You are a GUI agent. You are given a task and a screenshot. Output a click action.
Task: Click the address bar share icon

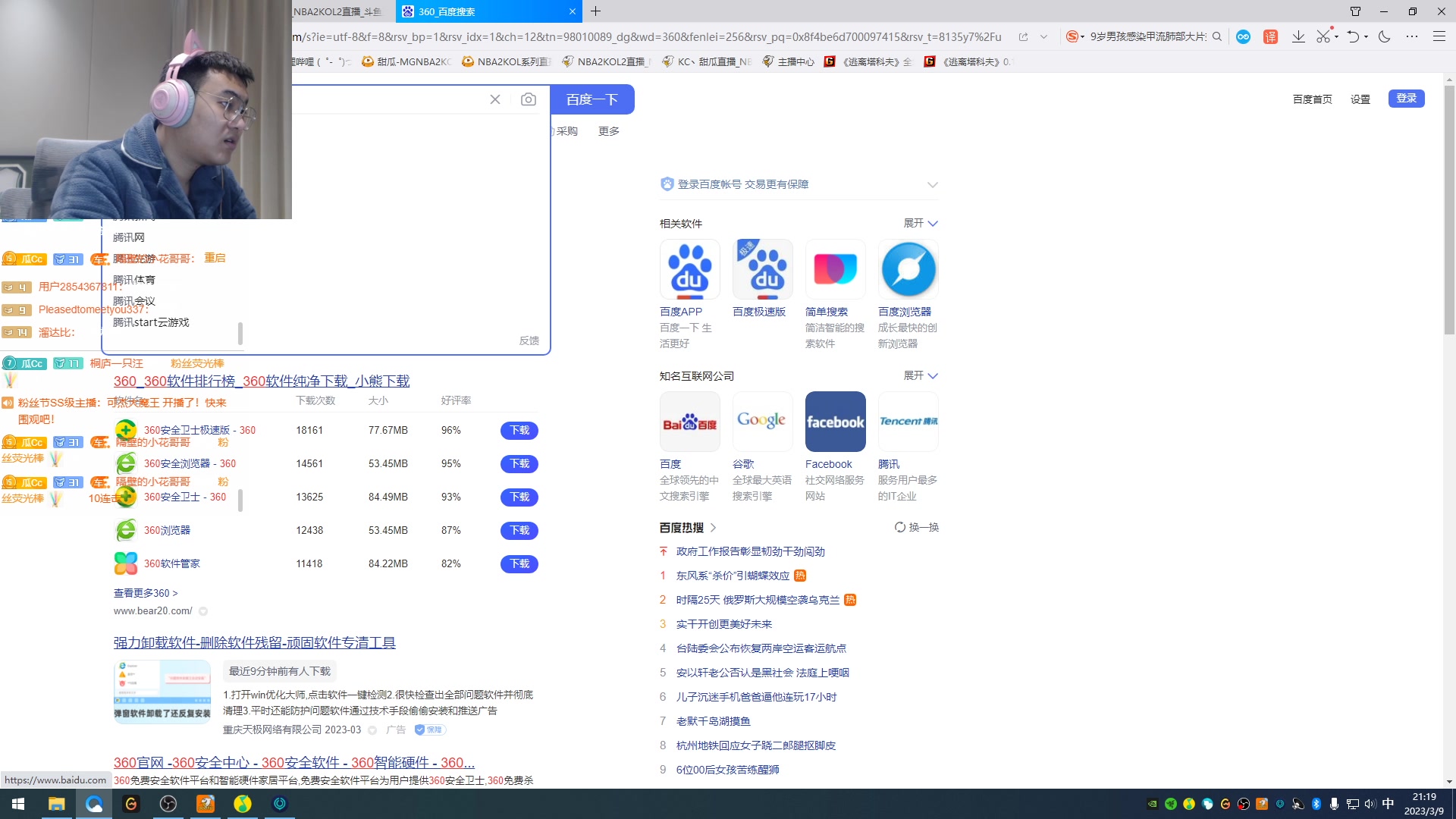point(1023,36)
